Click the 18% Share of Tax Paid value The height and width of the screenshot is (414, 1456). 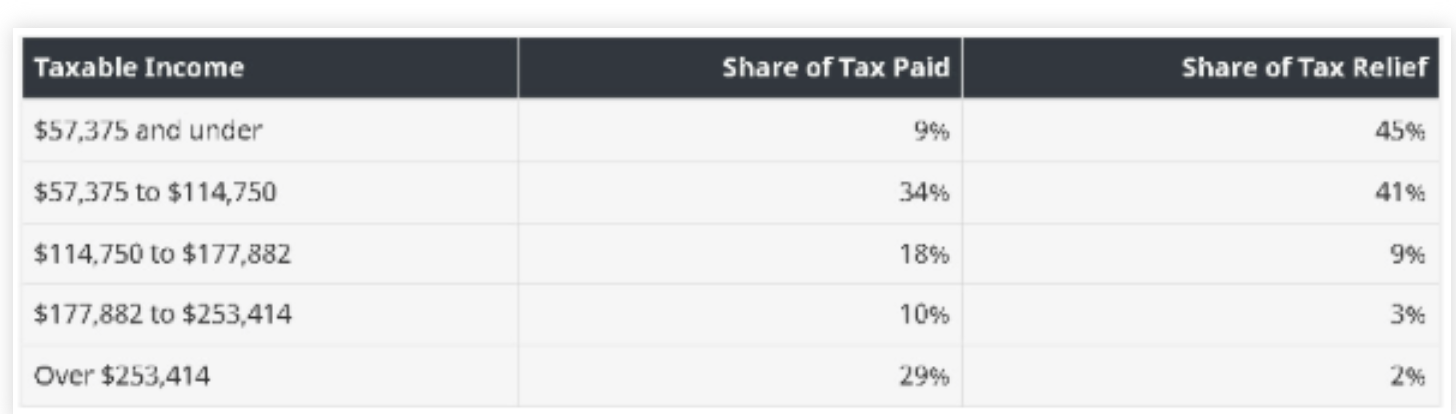925,254
